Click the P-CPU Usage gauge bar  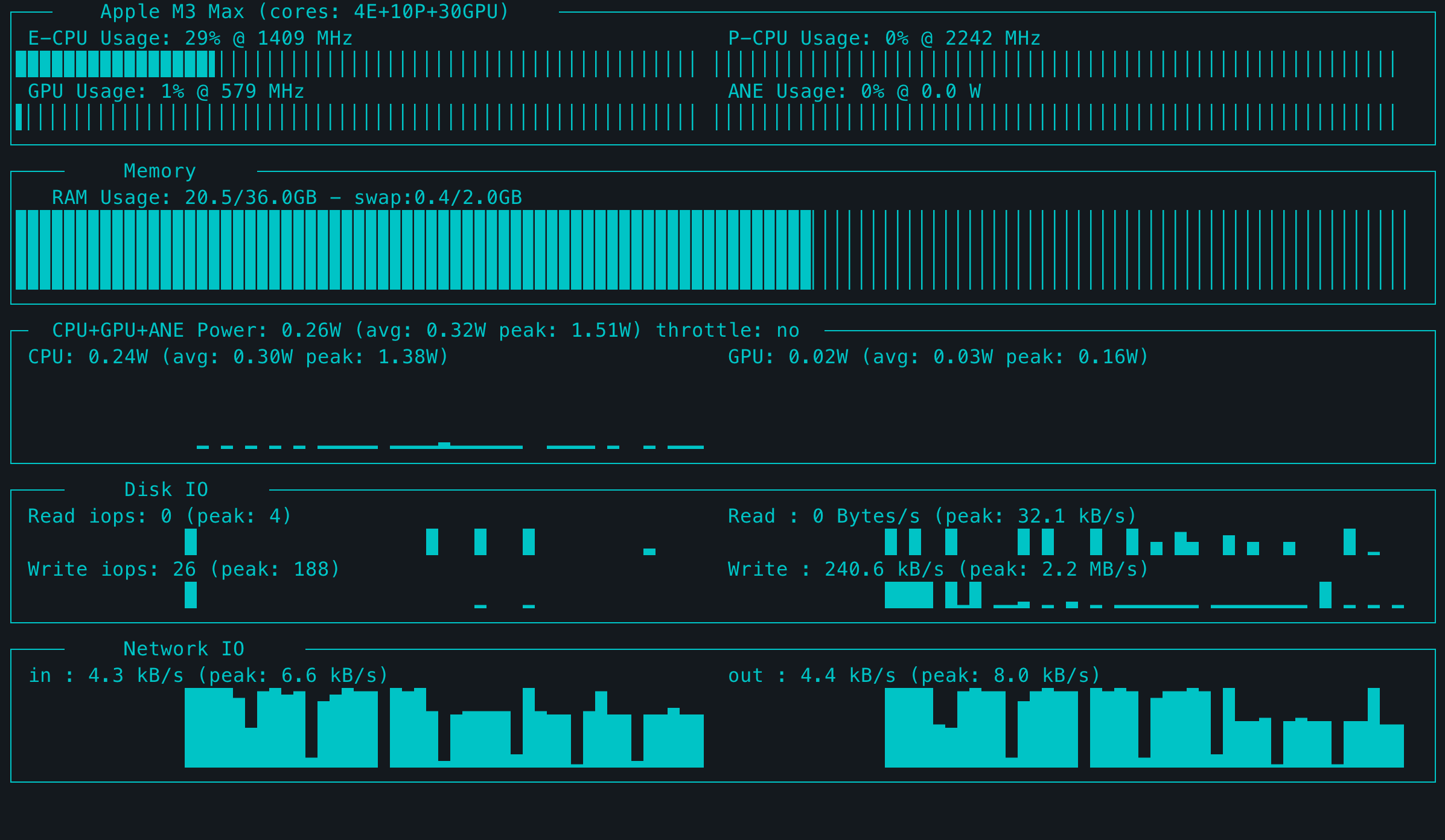(1055, 64)
